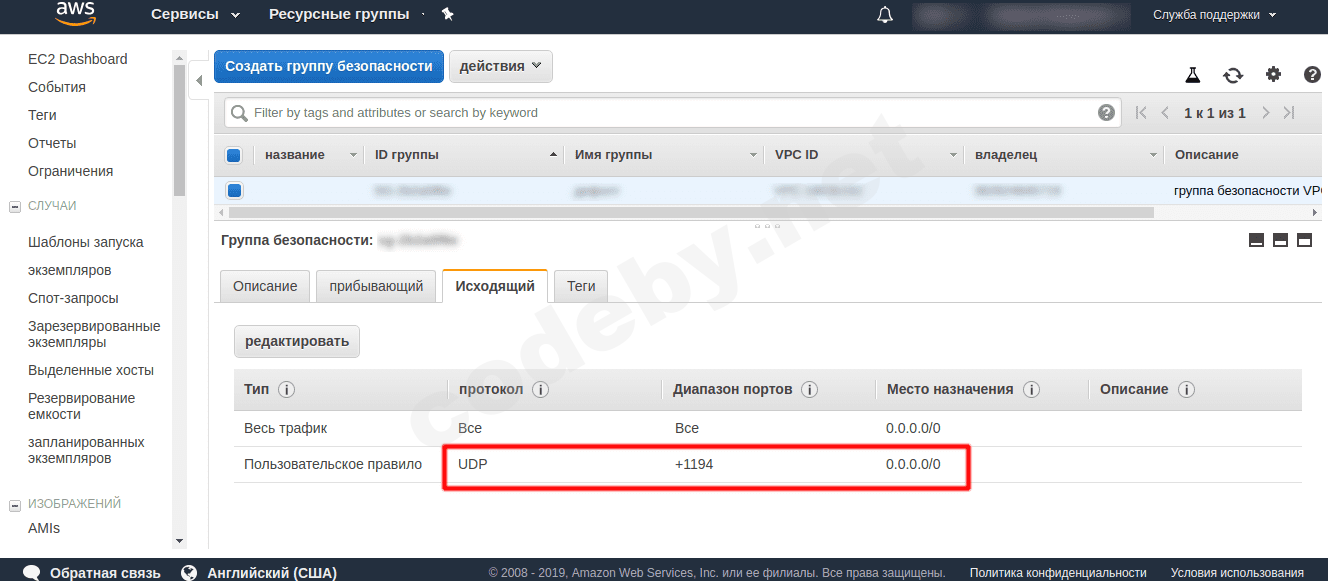Click the table horizontal scrollbar
Viewport: 1328px width, 581px height.
(x=691, y=212)
